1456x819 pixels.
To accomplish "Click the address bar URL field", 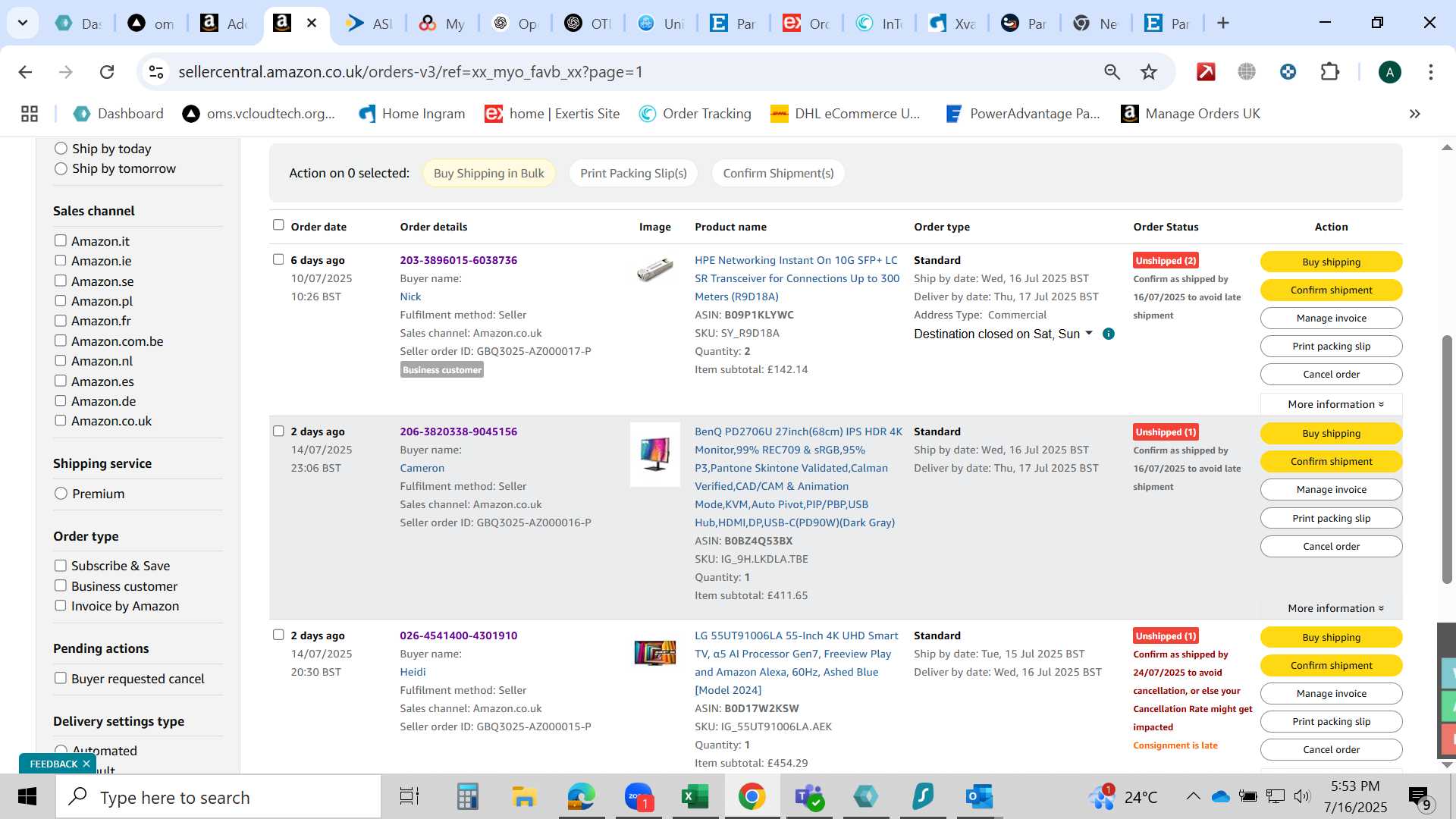I will [629, 72].
